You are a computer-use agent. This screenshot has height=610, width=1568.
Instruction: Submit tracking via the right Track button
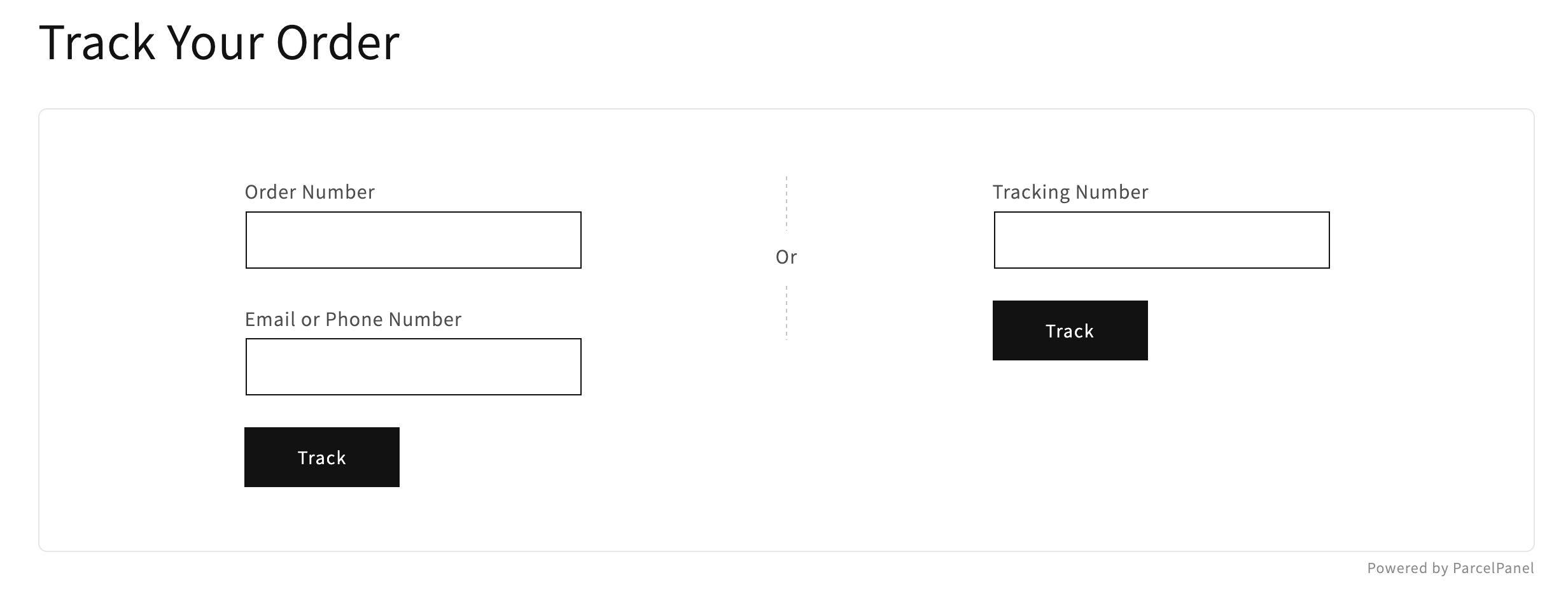pyautogui.click(x=1069, y=330)
